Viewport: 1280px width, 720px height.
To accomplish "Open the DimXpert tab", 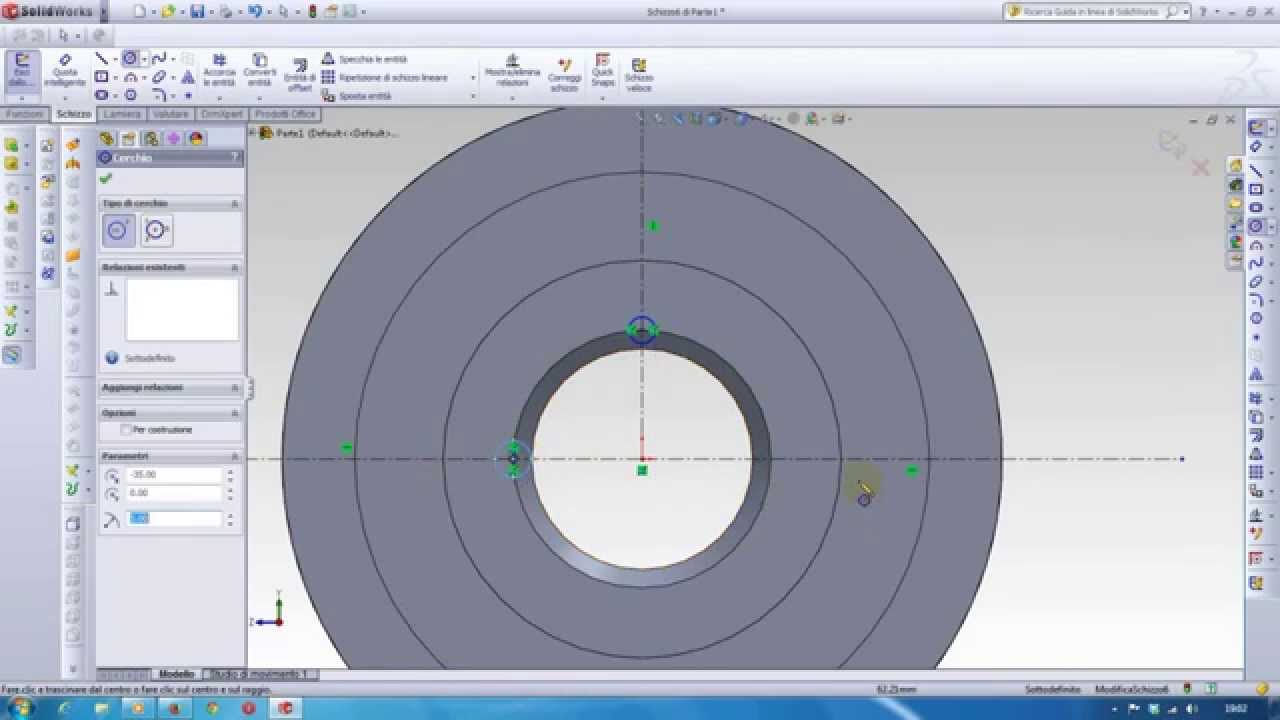I will coord(222,114).
